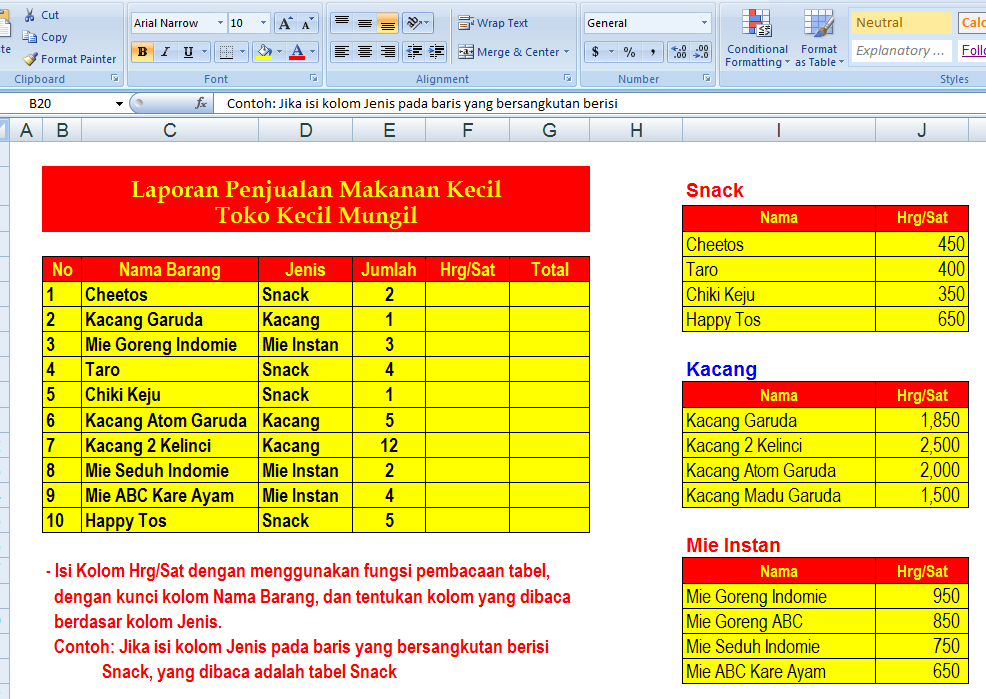
Task: Align text left
Action: click(x=342, y=52)
